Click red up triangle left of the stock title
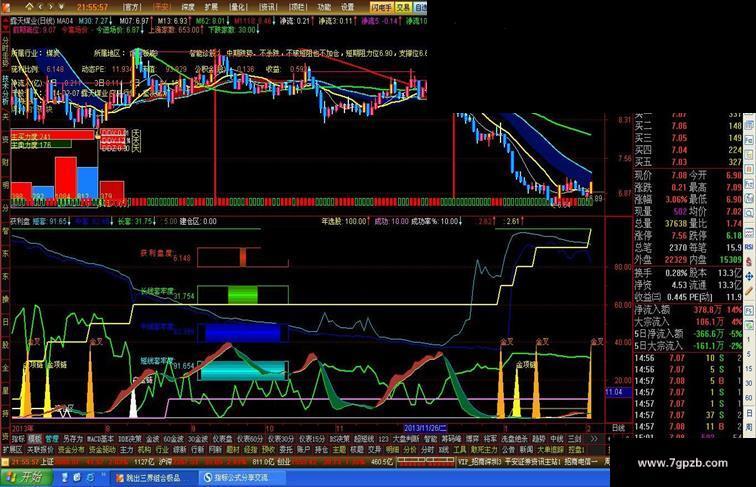 pos(6,20)
